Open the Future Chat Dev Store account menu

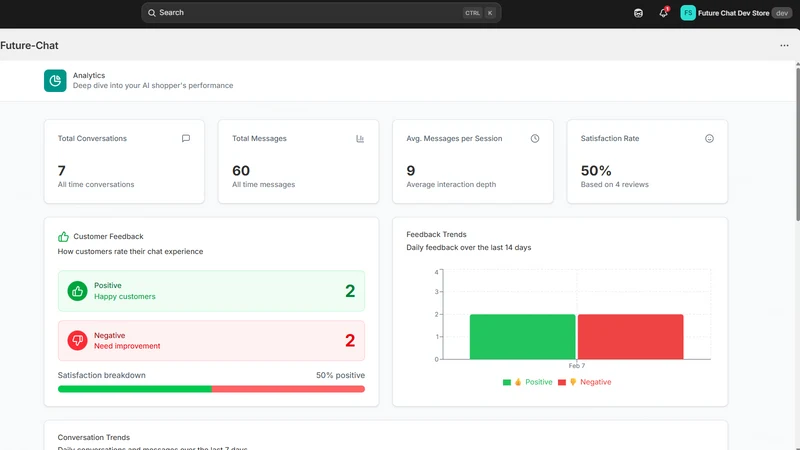tap(736, 13)
